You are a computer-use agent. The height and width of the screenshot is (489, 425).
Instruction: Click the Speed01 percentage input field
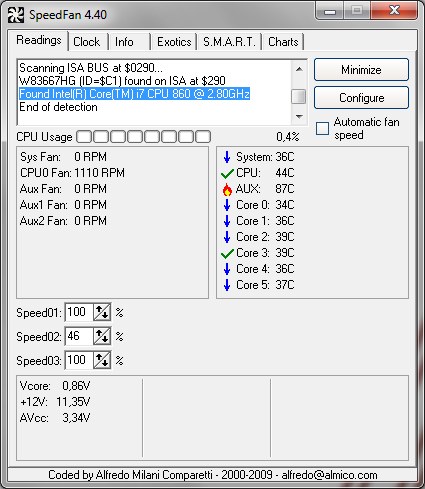(79, 312)
